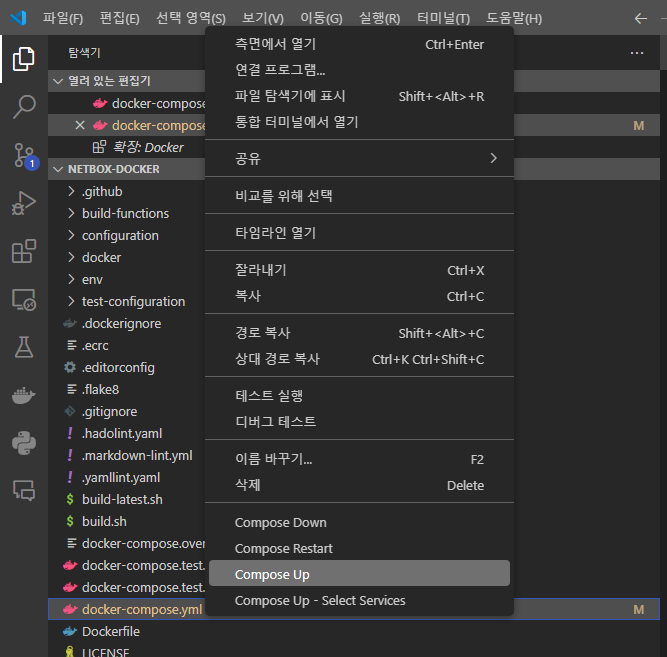Click the back navigation arrow
Viewport: 667px width, 657px height.
[x=641, y=18]
